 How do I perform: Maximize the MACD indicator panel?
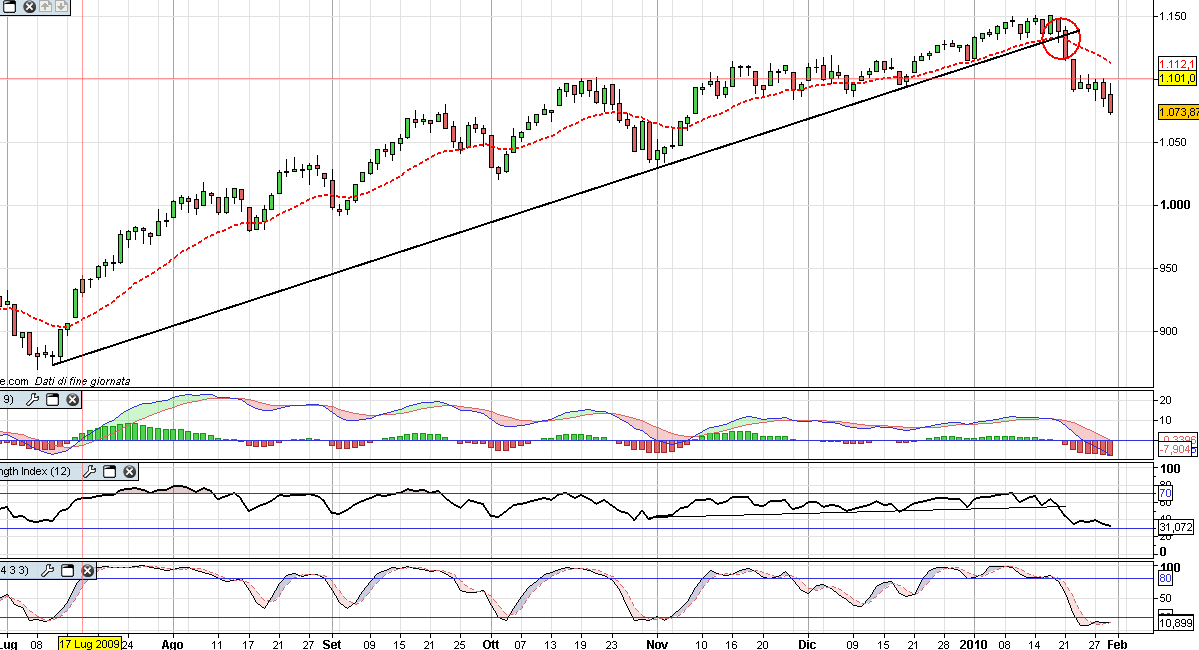(x=51, y=400)
